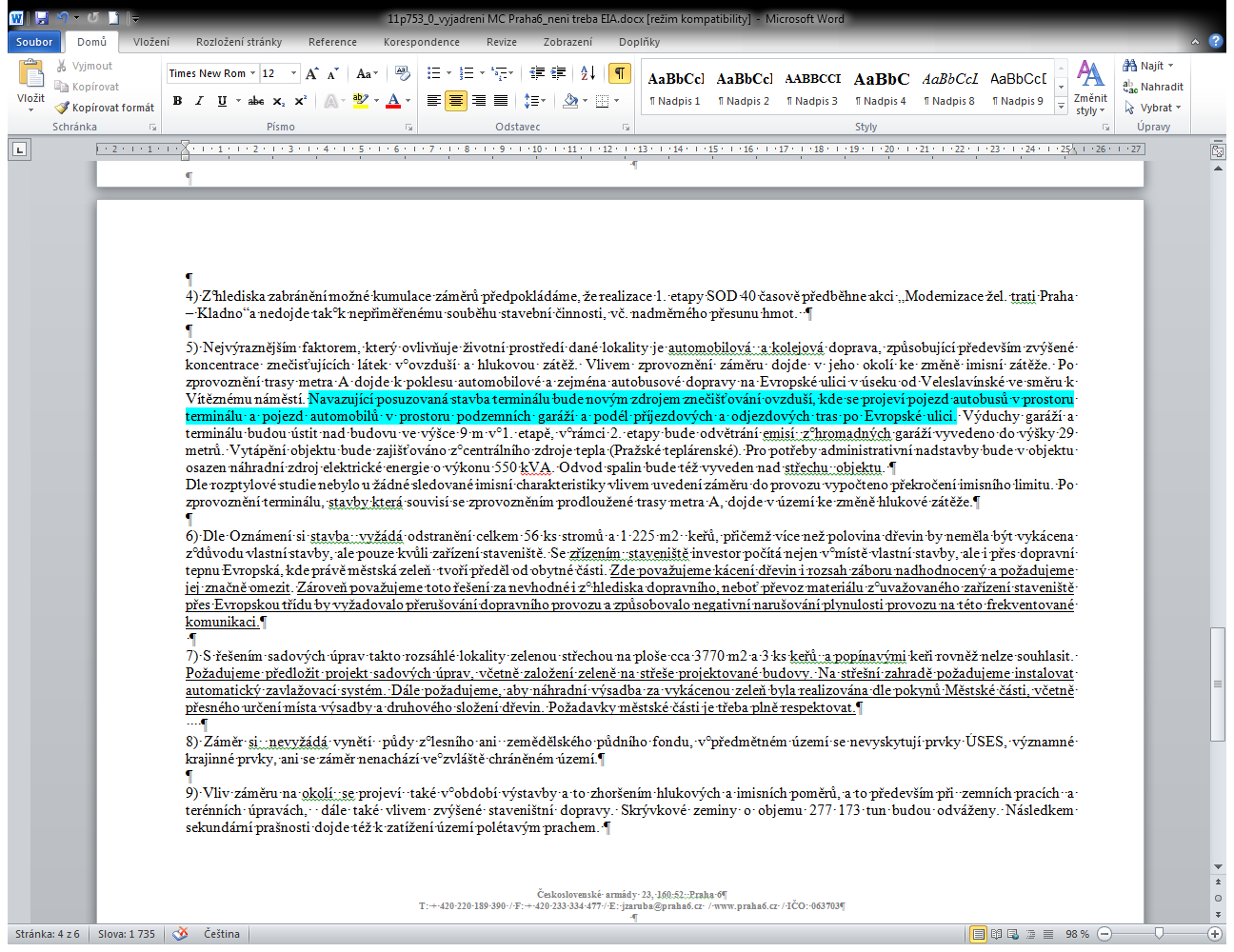Open Písmo font dialog launcher
The height and width of the screenshot is (952, 1234).
409,127
